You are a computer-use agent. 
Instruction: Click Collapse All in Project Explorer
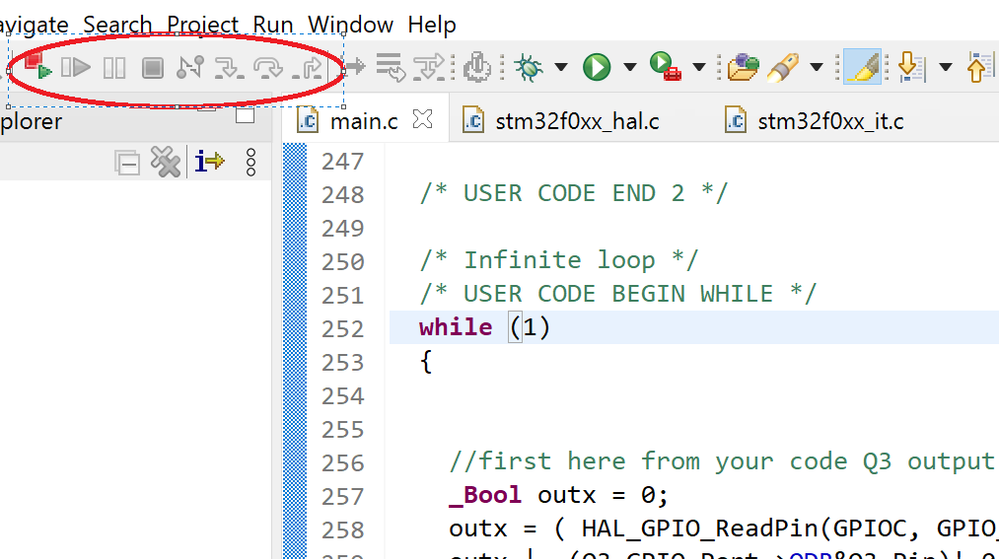coord(127,163)
